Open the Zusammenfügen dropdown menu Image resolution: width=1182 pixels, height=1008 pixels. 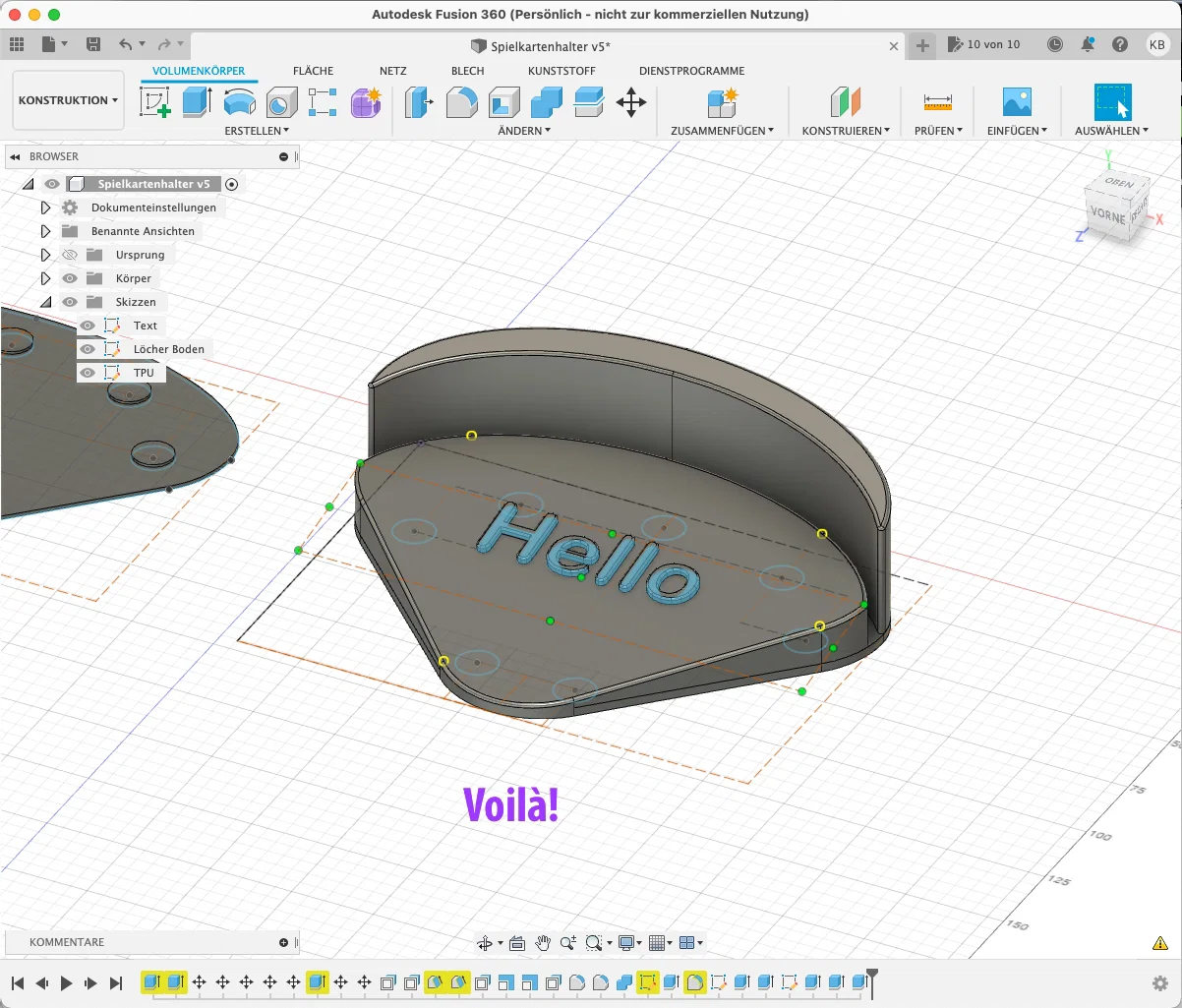pos(722,131)
